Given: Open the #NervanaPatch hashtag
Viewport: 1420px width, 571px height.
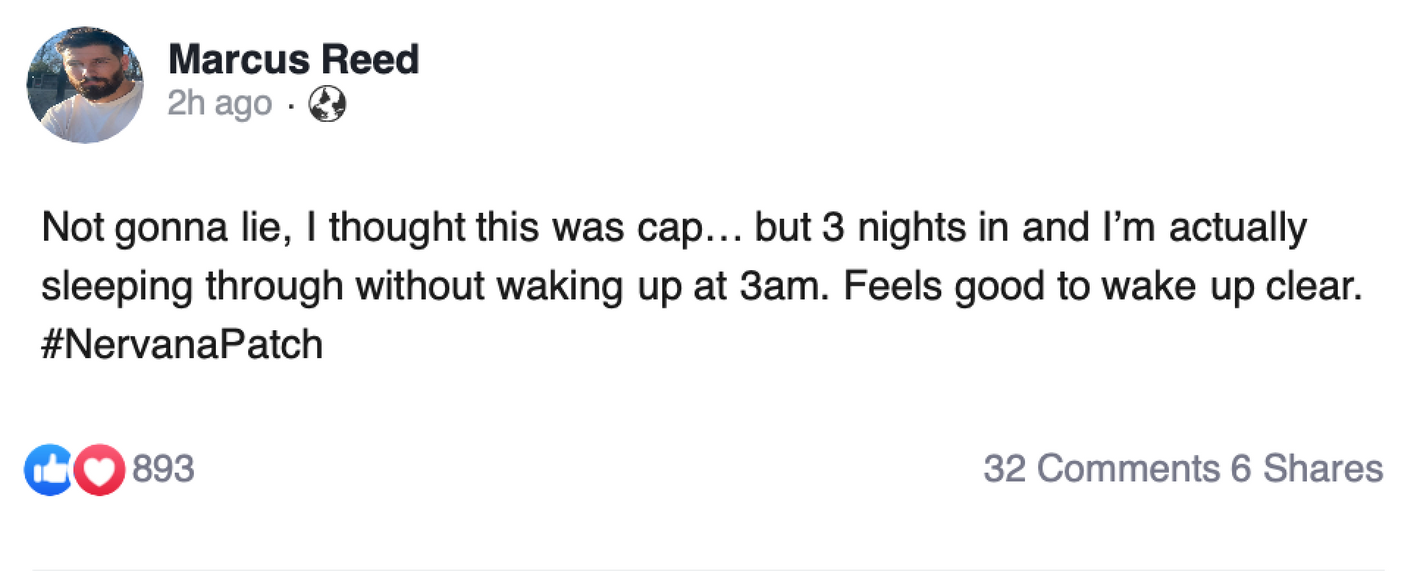Looking at the screenshot, I should pos(182,345).
